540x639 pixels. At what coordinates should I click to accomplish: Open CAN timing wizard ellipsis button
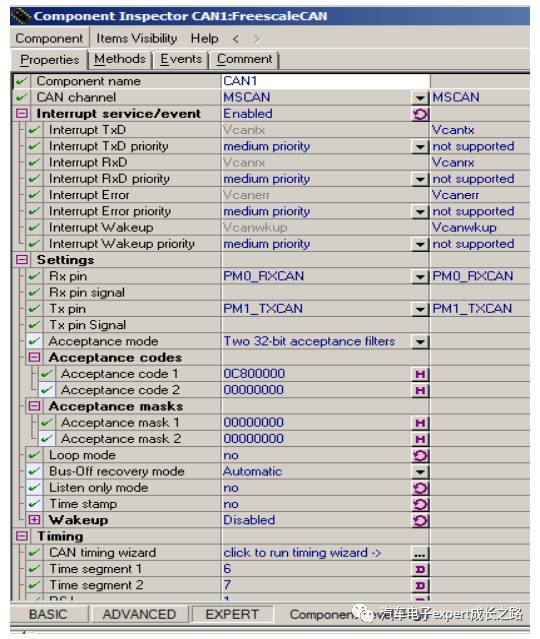[420, 553]
